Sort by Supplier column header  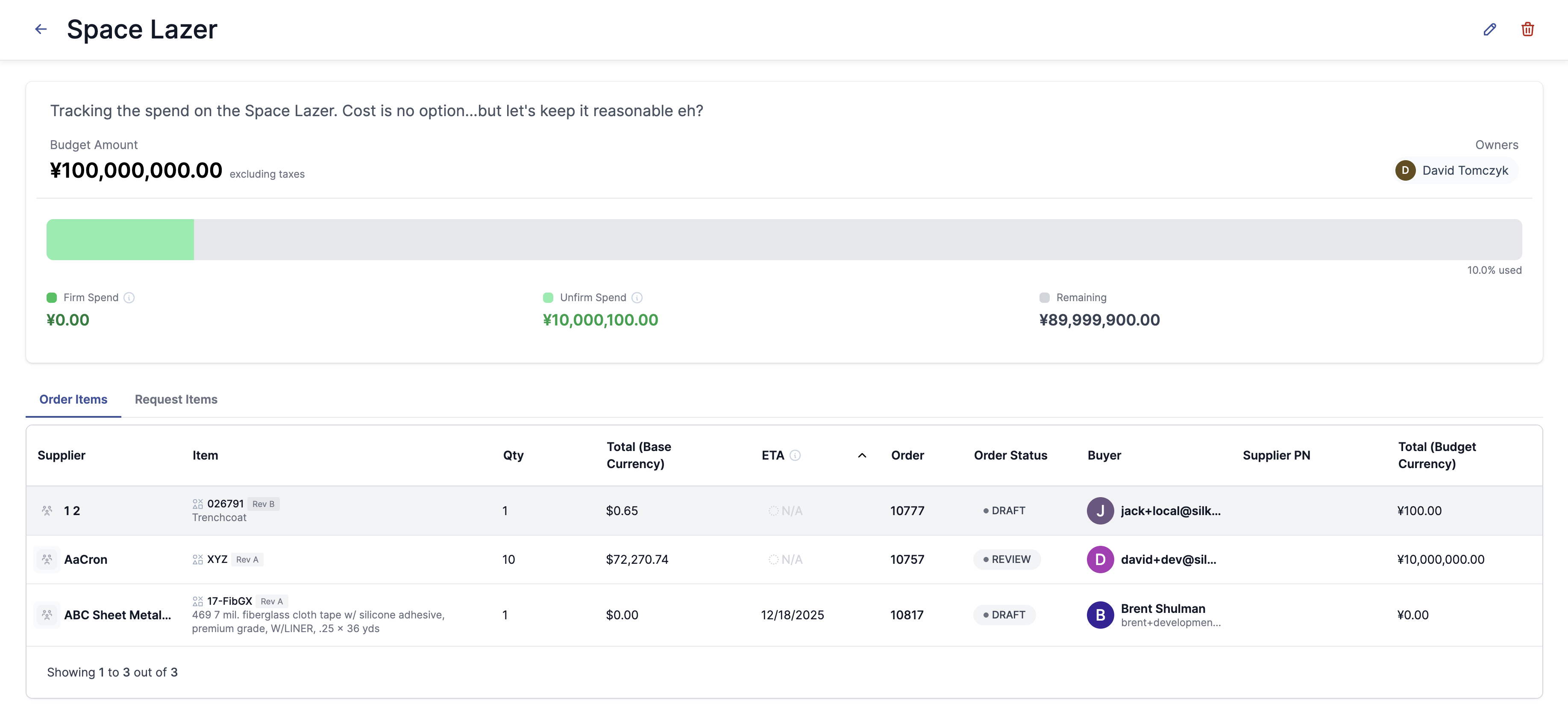click(62, 455)
